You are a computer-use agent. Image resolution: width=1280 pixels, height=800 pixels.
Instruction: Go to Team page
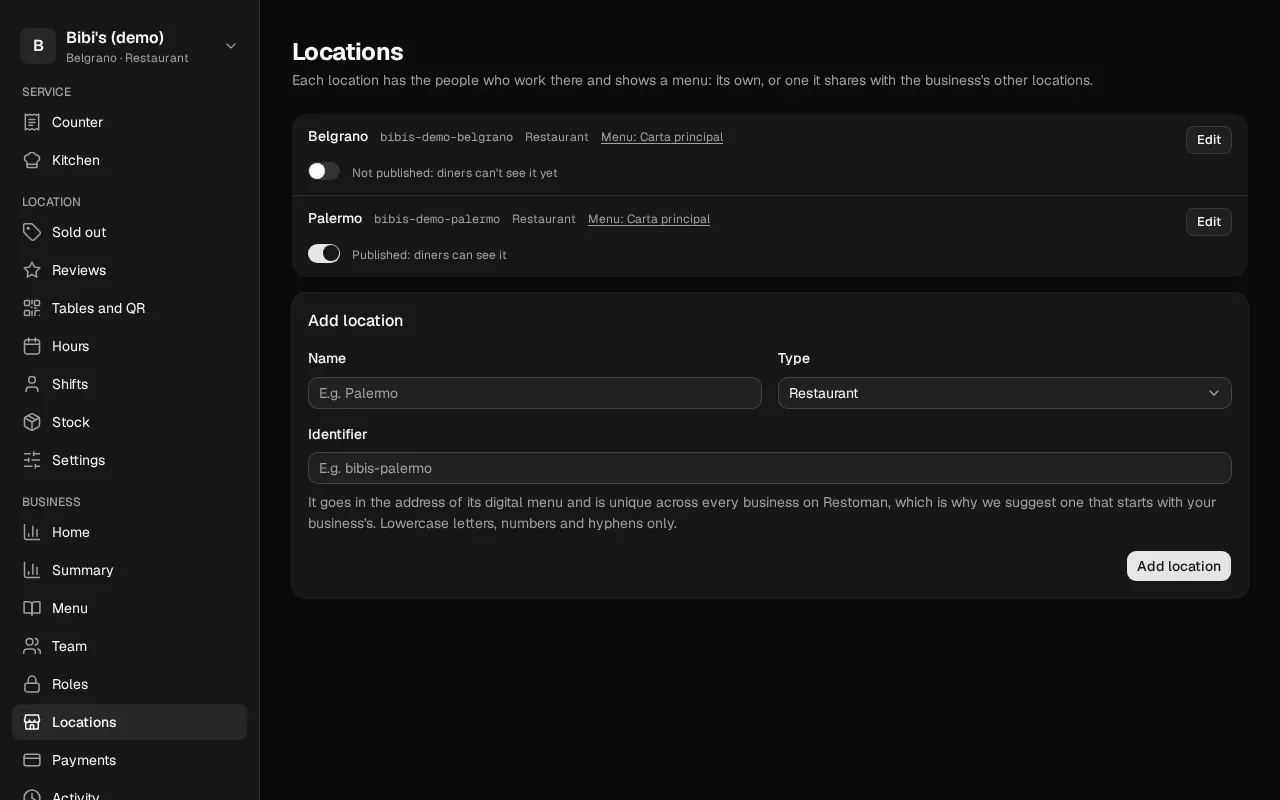pos(130,646)
